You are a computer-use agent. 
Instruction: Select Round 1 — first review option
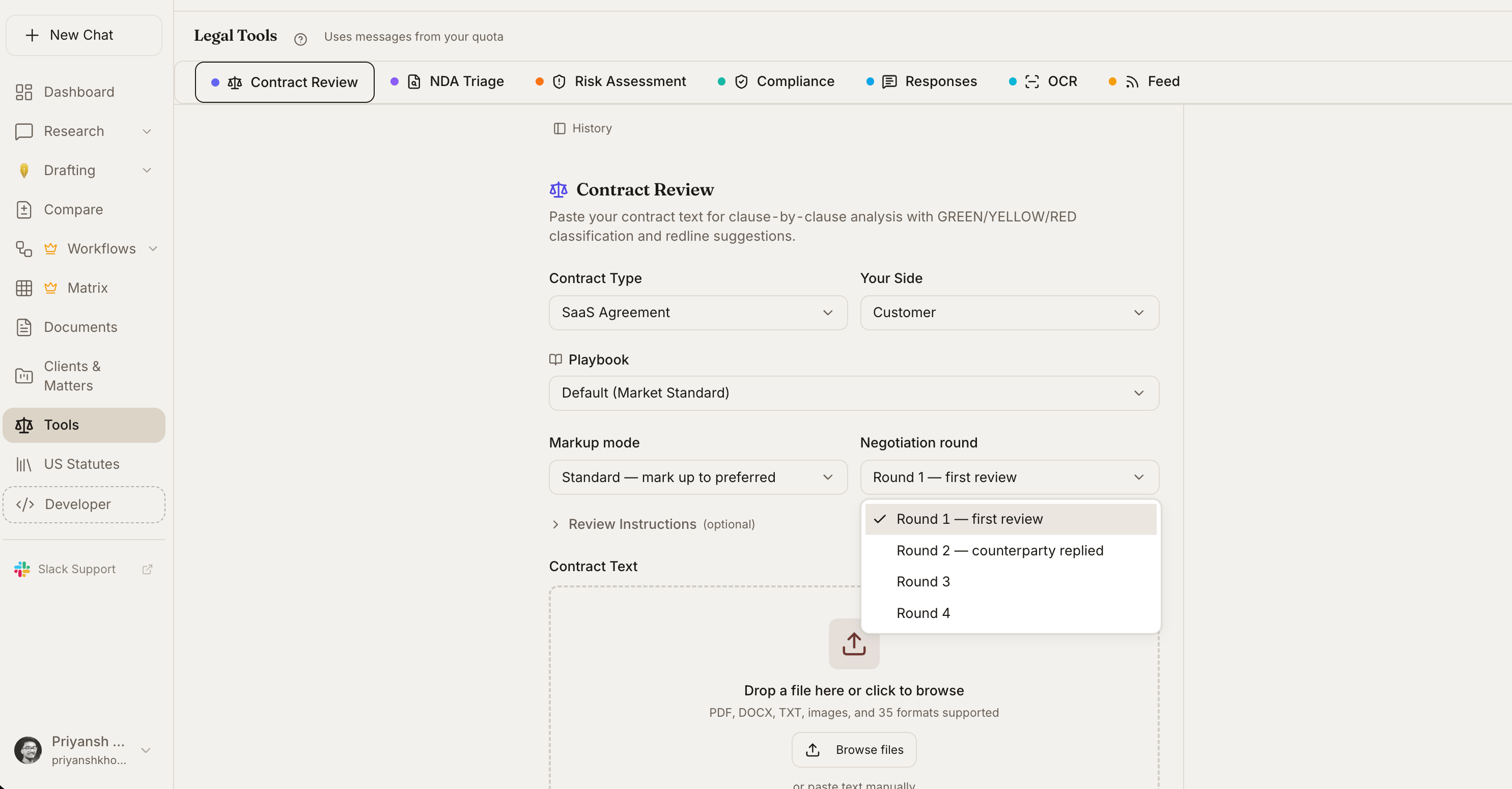[x=1010, y=519]
